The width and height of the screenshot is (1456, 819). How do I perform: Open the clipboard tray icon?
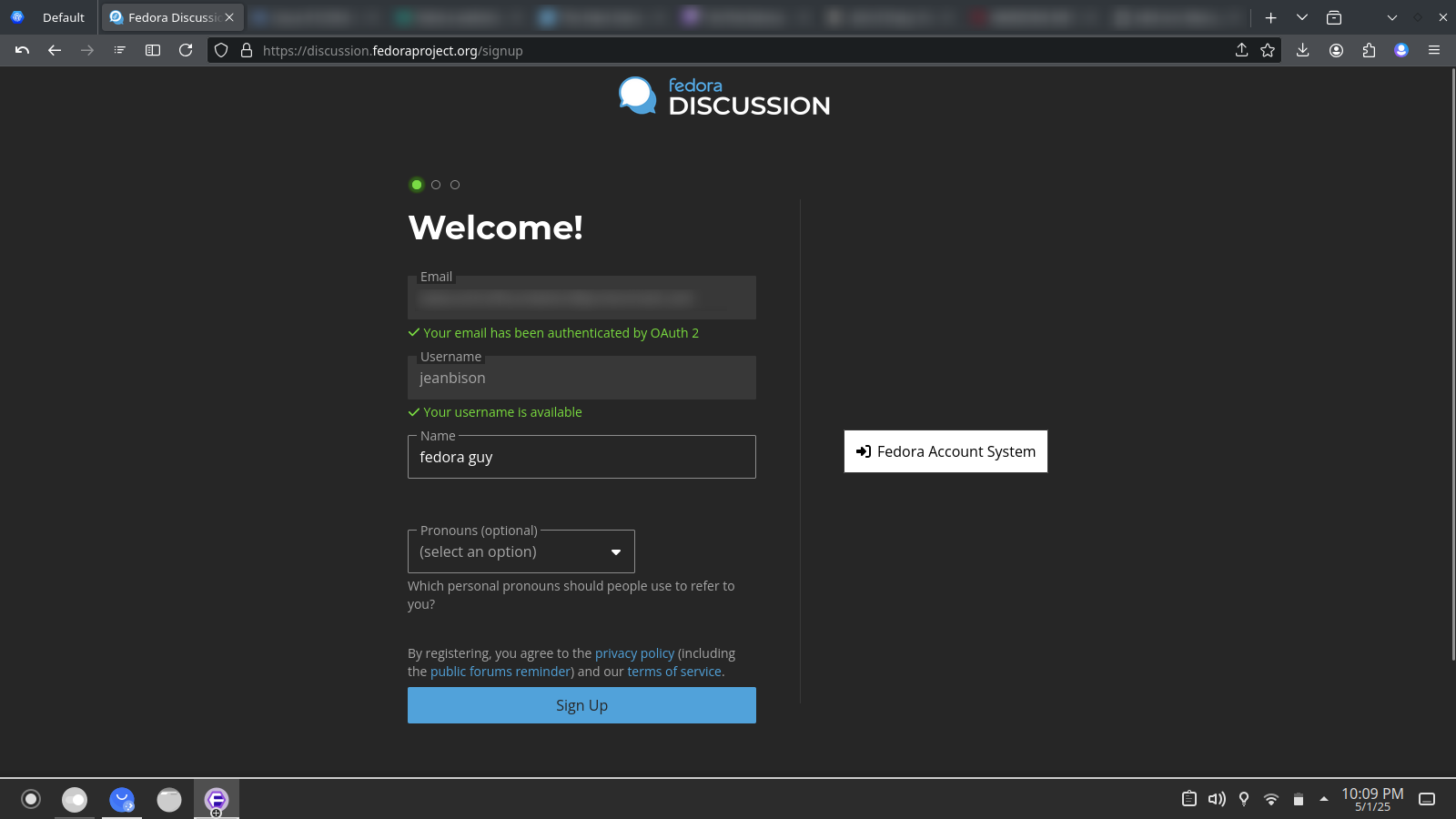(1189, 799)
